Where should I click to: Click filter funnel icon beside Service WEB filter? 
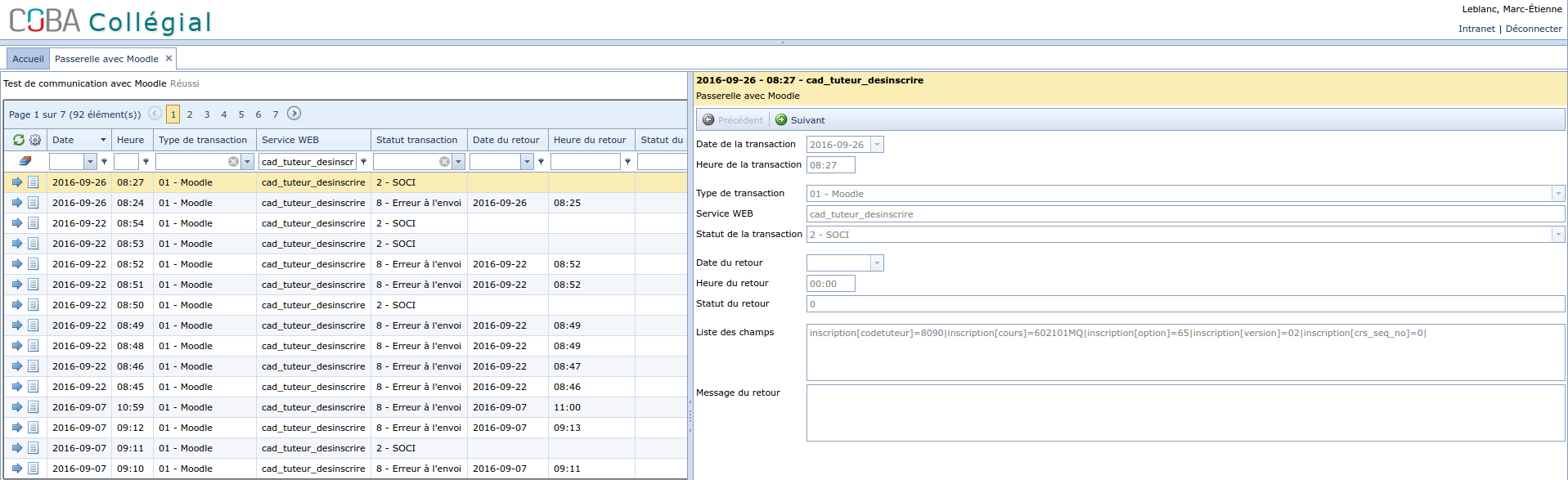pos(364,162)
